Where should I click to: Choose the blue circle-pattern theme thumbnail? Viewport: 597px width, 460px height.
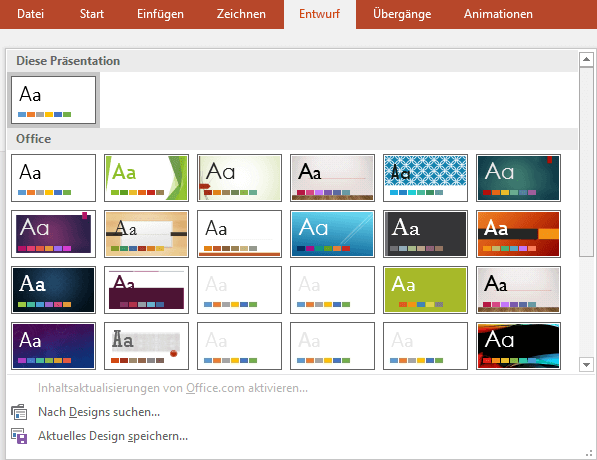tap(425, 178)
